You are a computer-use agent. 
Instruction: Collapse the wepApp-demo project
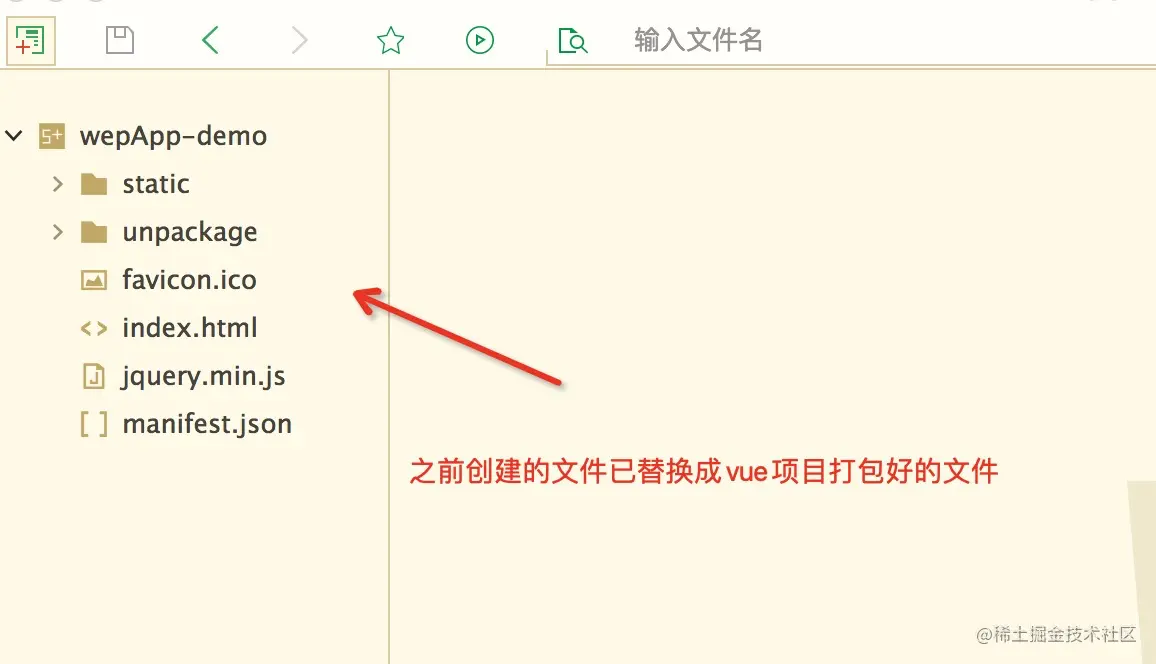click(x=14, y=136)
